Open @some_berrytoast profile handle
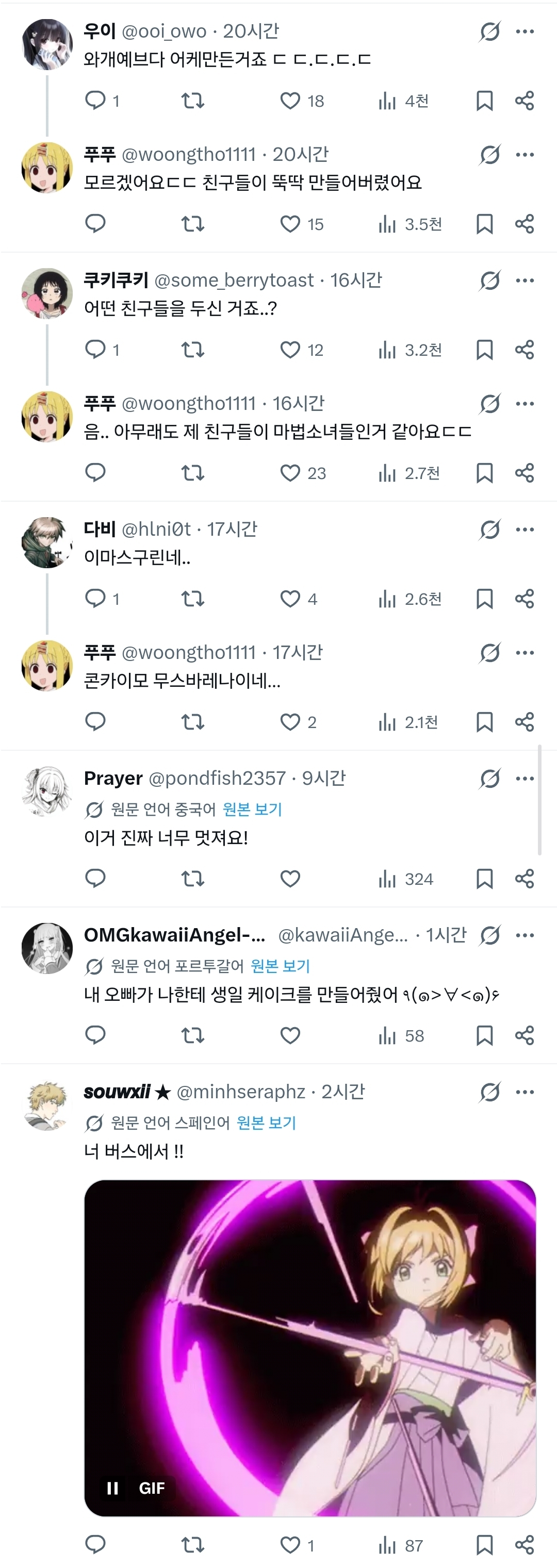 click(234, 280)
